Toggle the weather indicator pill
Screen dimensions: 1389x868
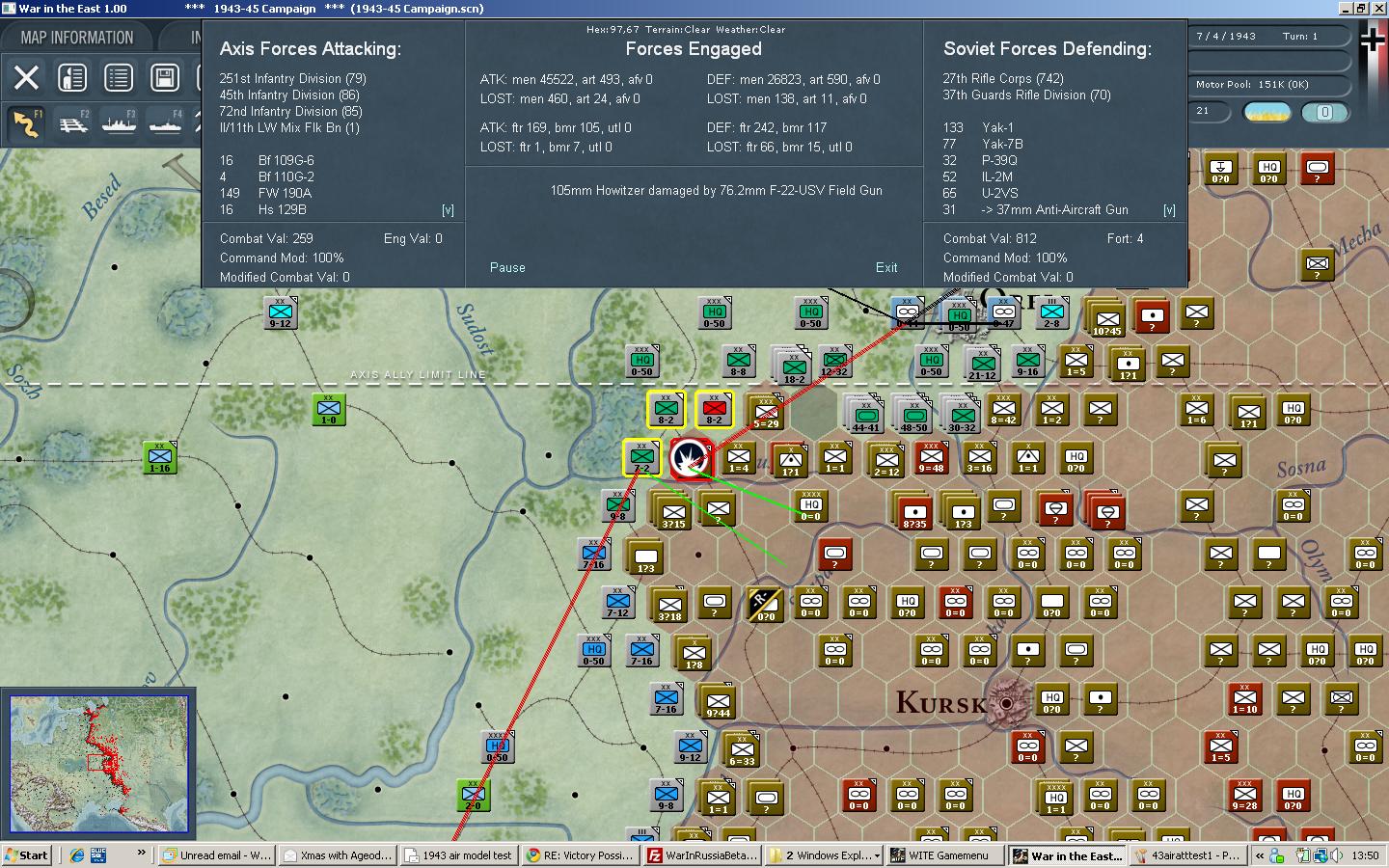point(1267,112)
